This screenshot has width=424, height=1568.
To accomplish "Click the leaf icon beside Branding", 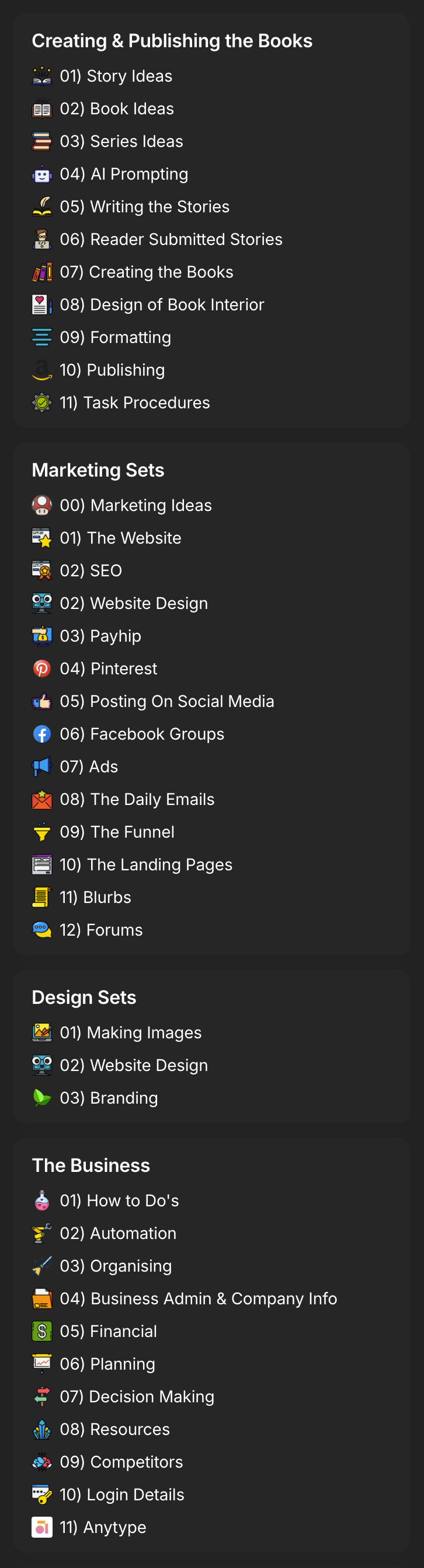I will coord(41,1098).
